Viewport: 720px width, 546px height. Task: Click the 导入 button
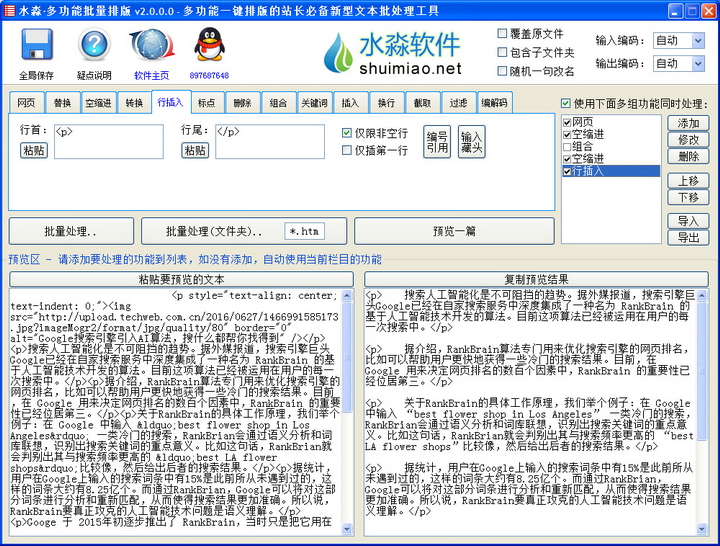pyautogui.click(x=688, y=221)
